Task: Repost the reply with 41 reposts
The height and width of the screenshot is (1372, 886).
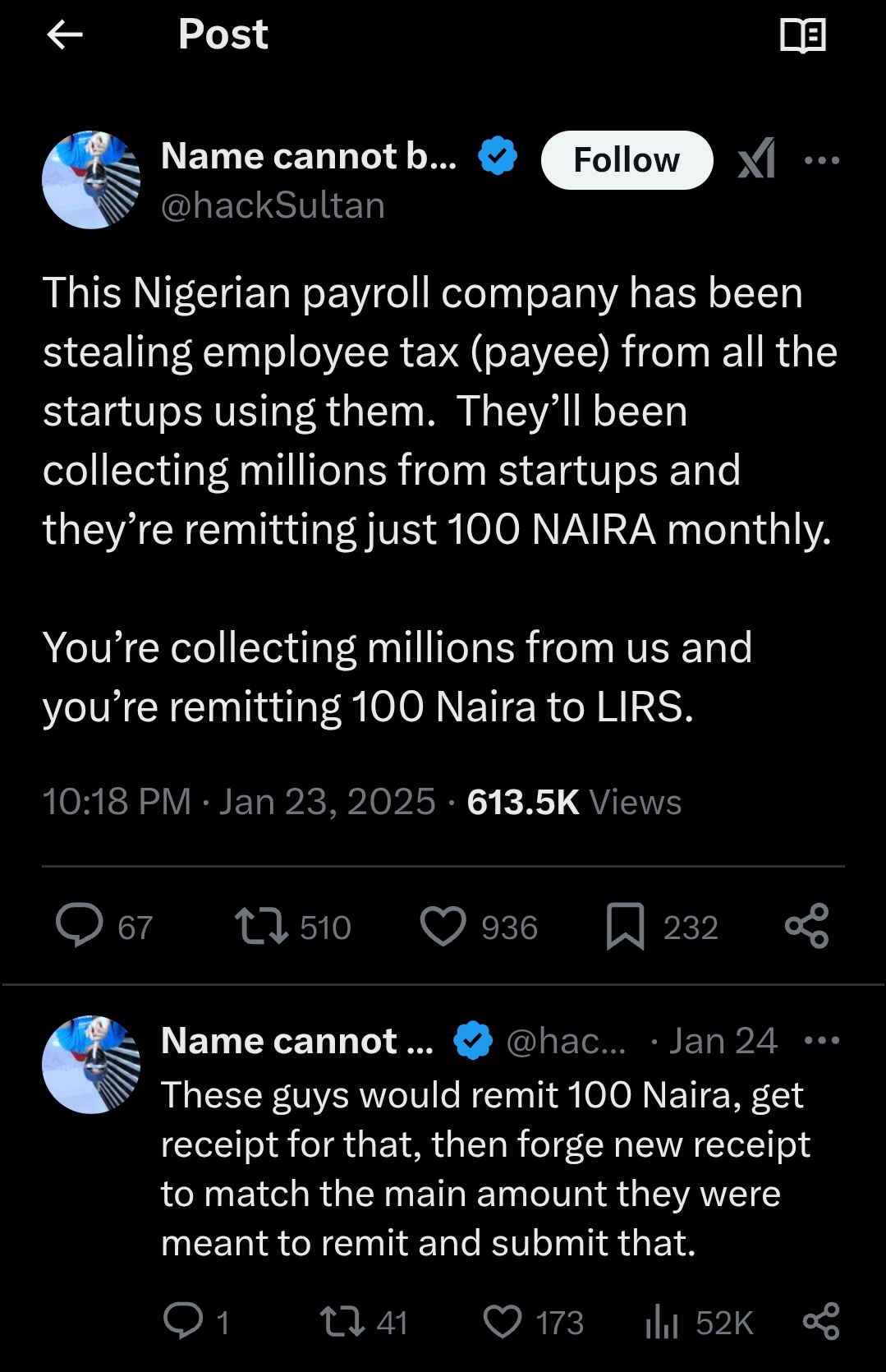Action: coord(342,1322)
